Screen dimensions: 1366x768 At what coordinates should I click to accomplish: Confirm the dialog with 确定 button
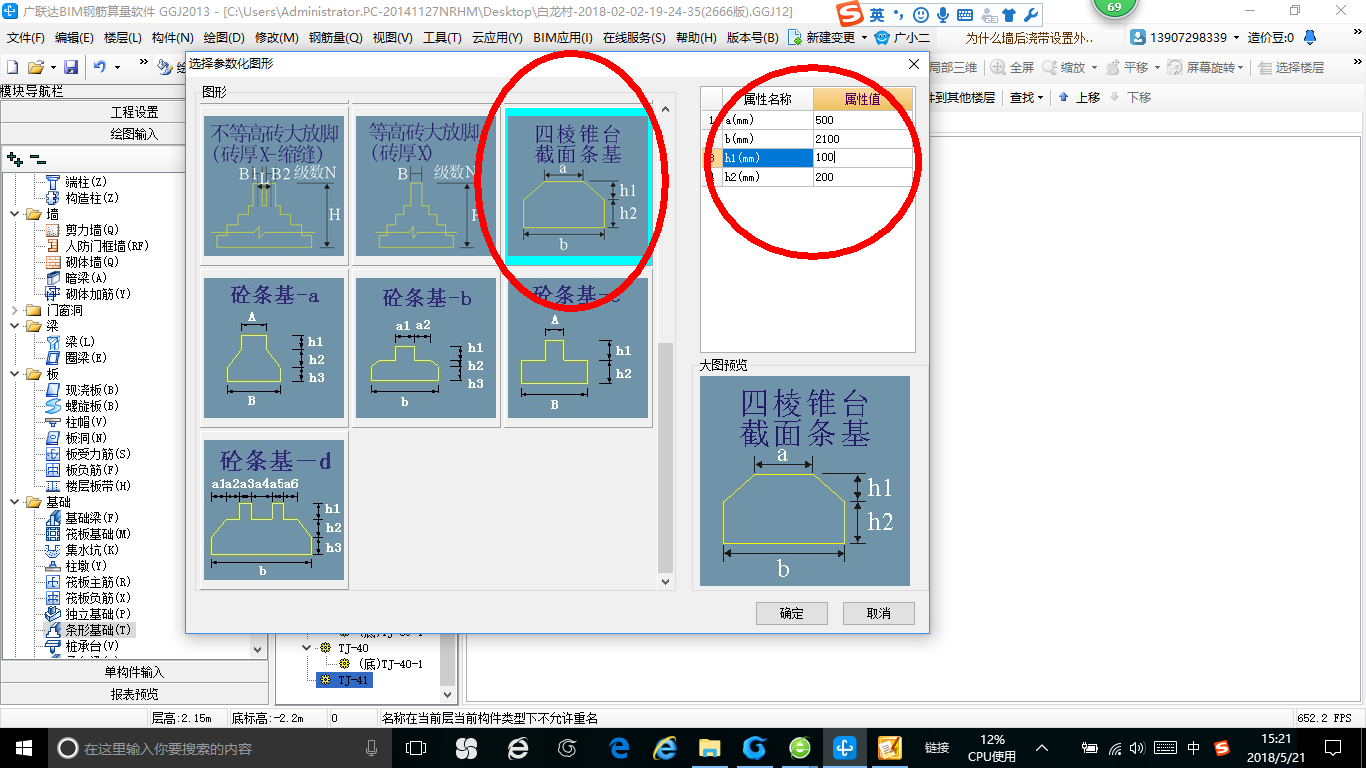coord(791,613)
